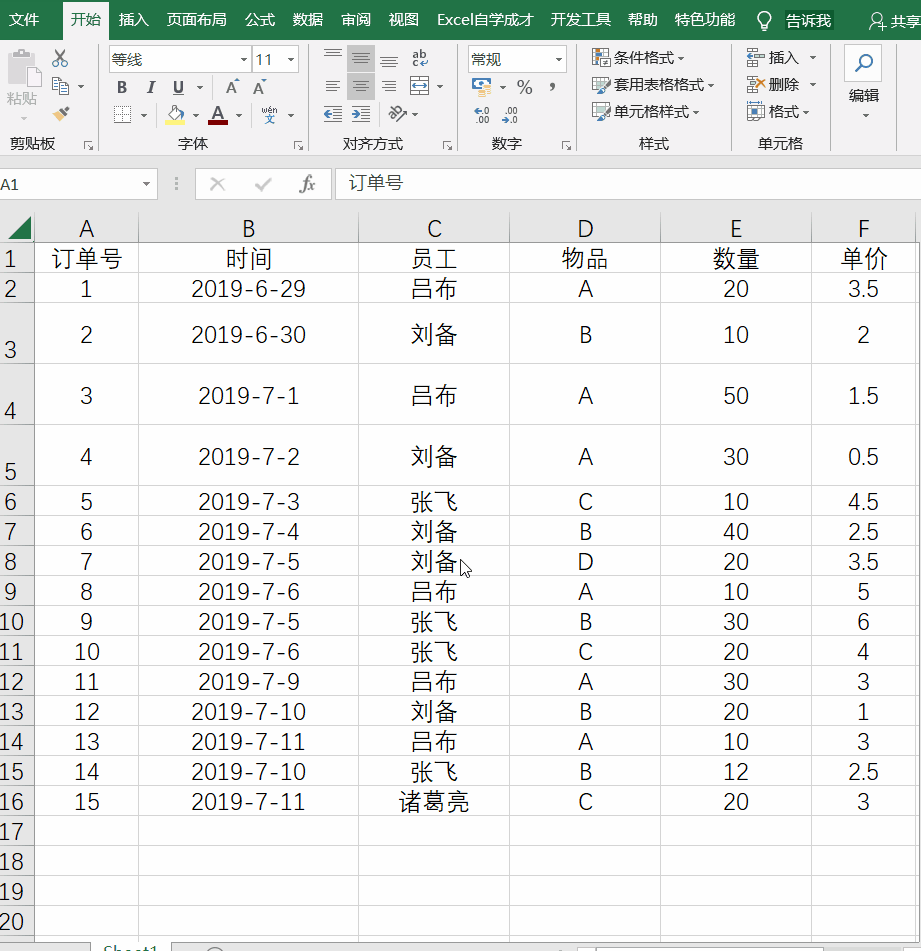921x951 pixels.
Task: Open number group dialog launcher
Action: coord(566,145)
